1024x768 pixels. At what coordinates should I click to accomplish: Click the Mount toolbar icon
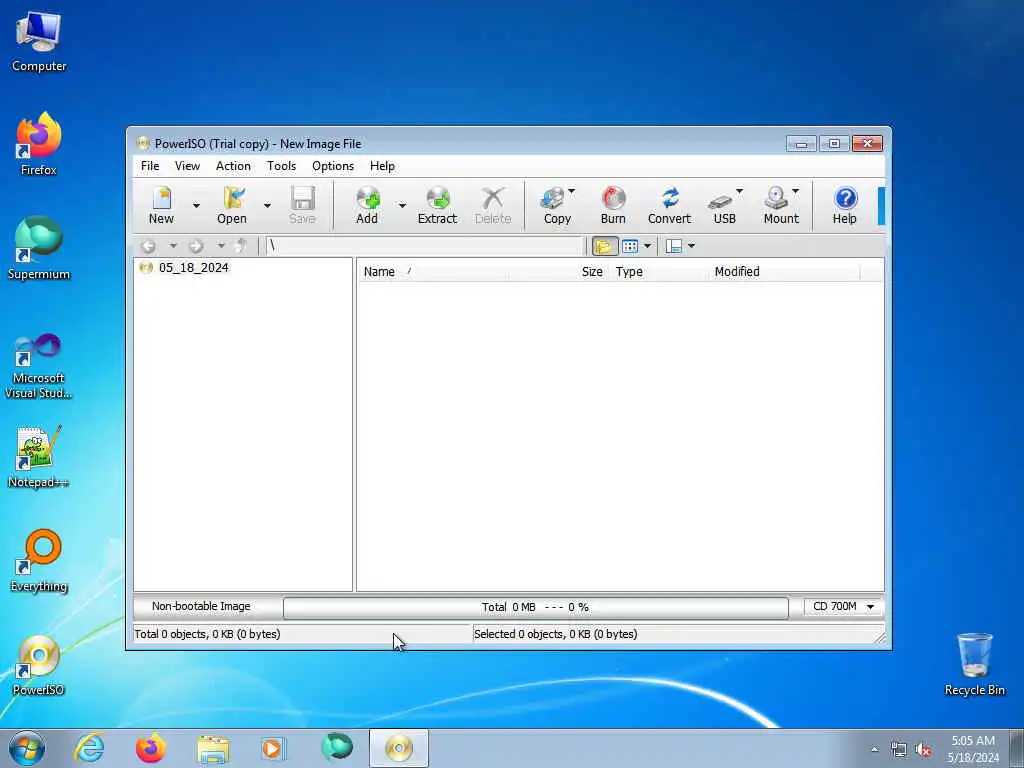[781, 205]
